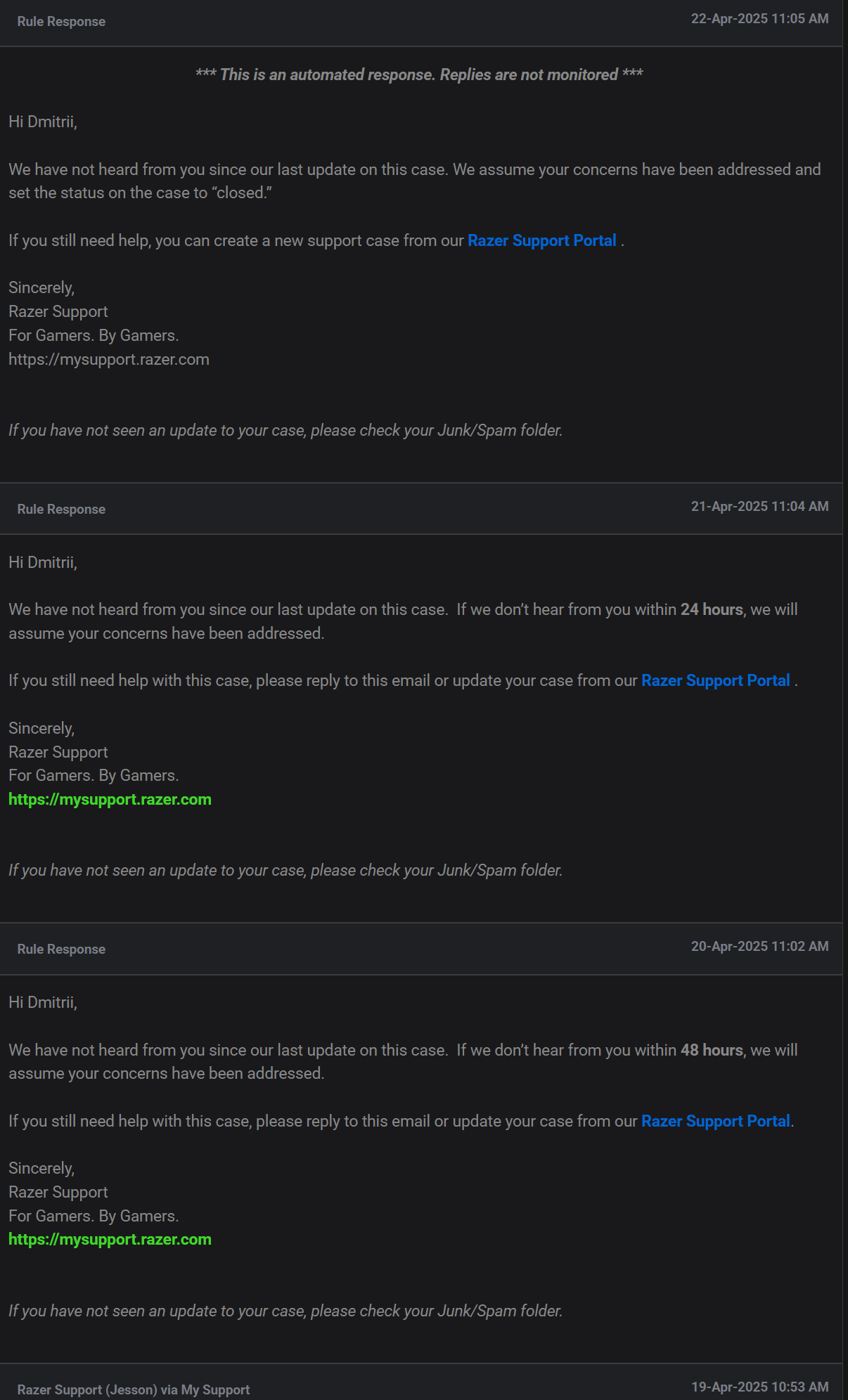Viewport: 848px width, 1400px height.
Task: Open Razer Support Portal link in closed-case message
Action: tap(542, 240)
